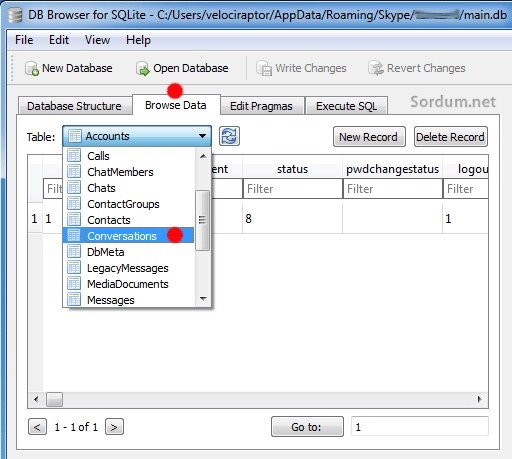The image size is (512, 459).
Task: Refresh the table data with the refresh icon
Action: click(229, 136)
